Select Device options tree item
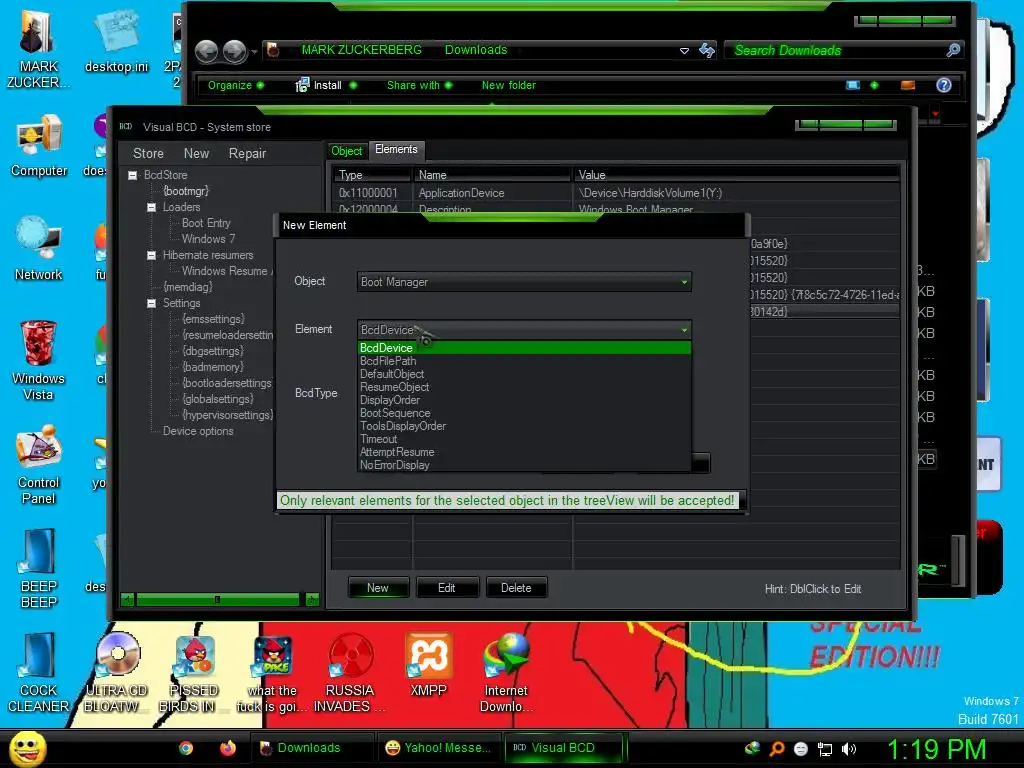 pyautogui.click(x=198, y=432)
